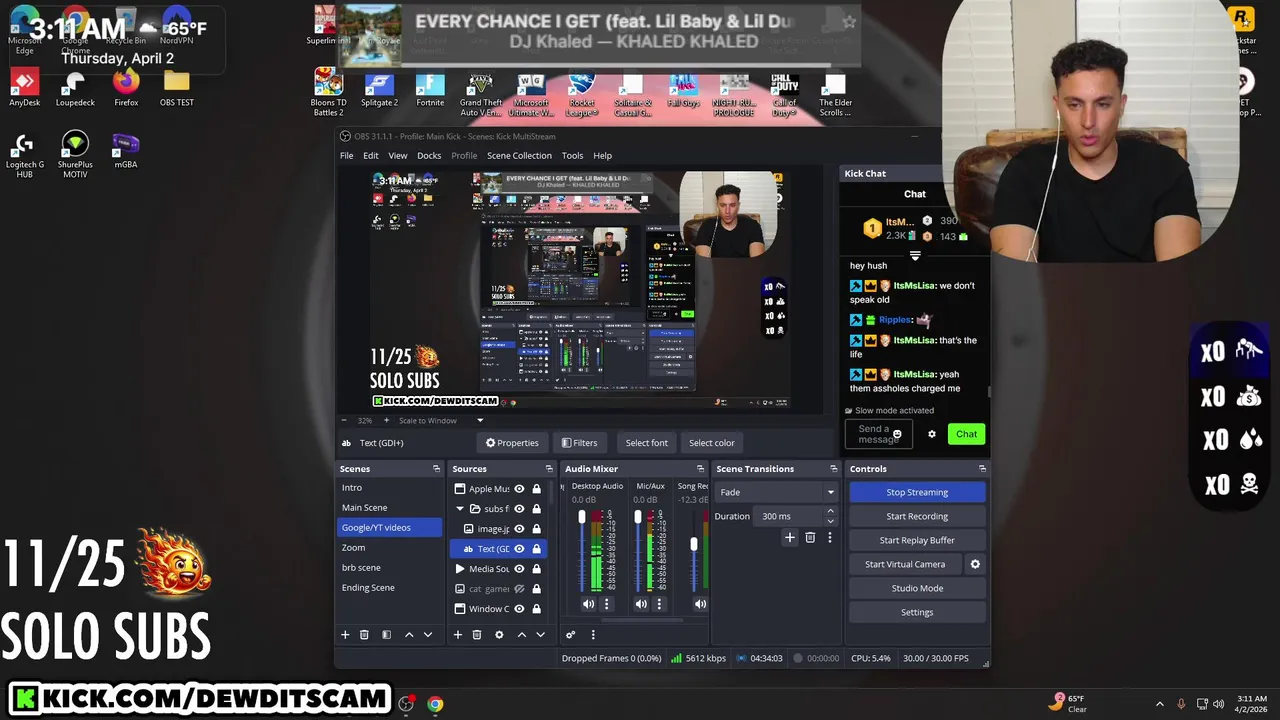Viewport: 1280px width, 720px height.
Task: Move source down in Sources panel
Action: (540, 635)
